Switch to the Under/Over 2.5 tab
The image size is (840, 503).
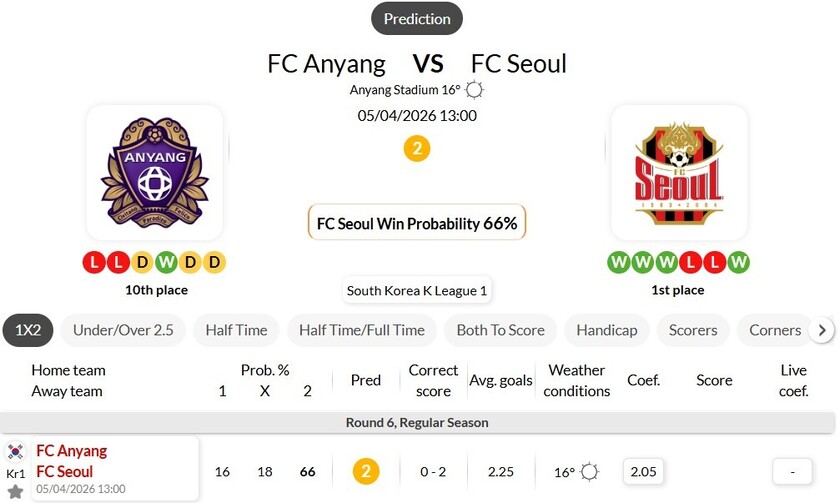coord(123,330)
